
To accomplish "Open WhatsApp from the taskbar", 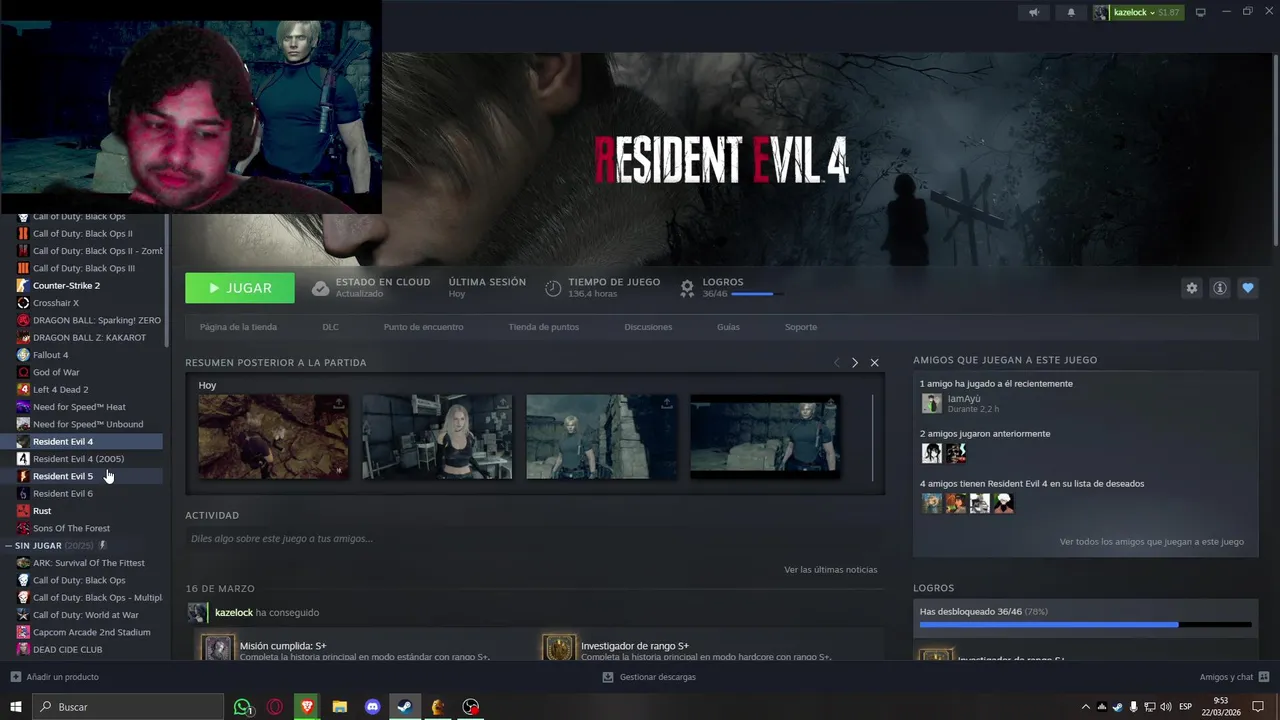I will [242, 707].
